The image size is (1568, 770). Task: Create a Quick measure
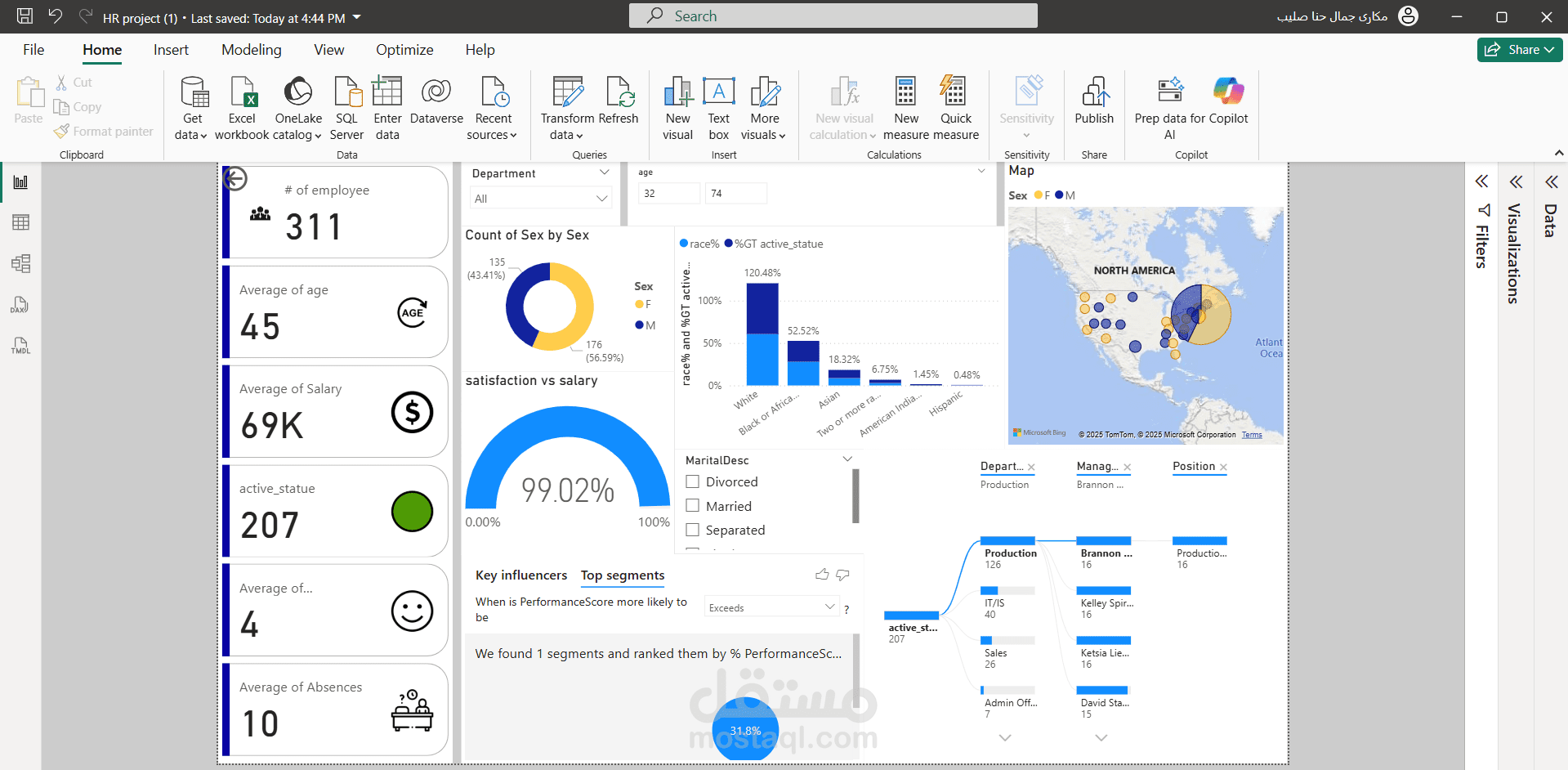pos(955,108)
